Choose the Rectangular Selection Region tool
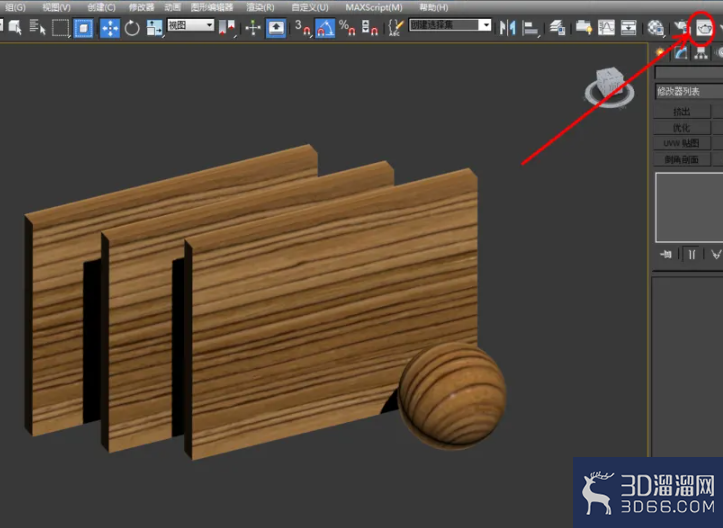This screenshot has height=528, width=723. (60, 28)
